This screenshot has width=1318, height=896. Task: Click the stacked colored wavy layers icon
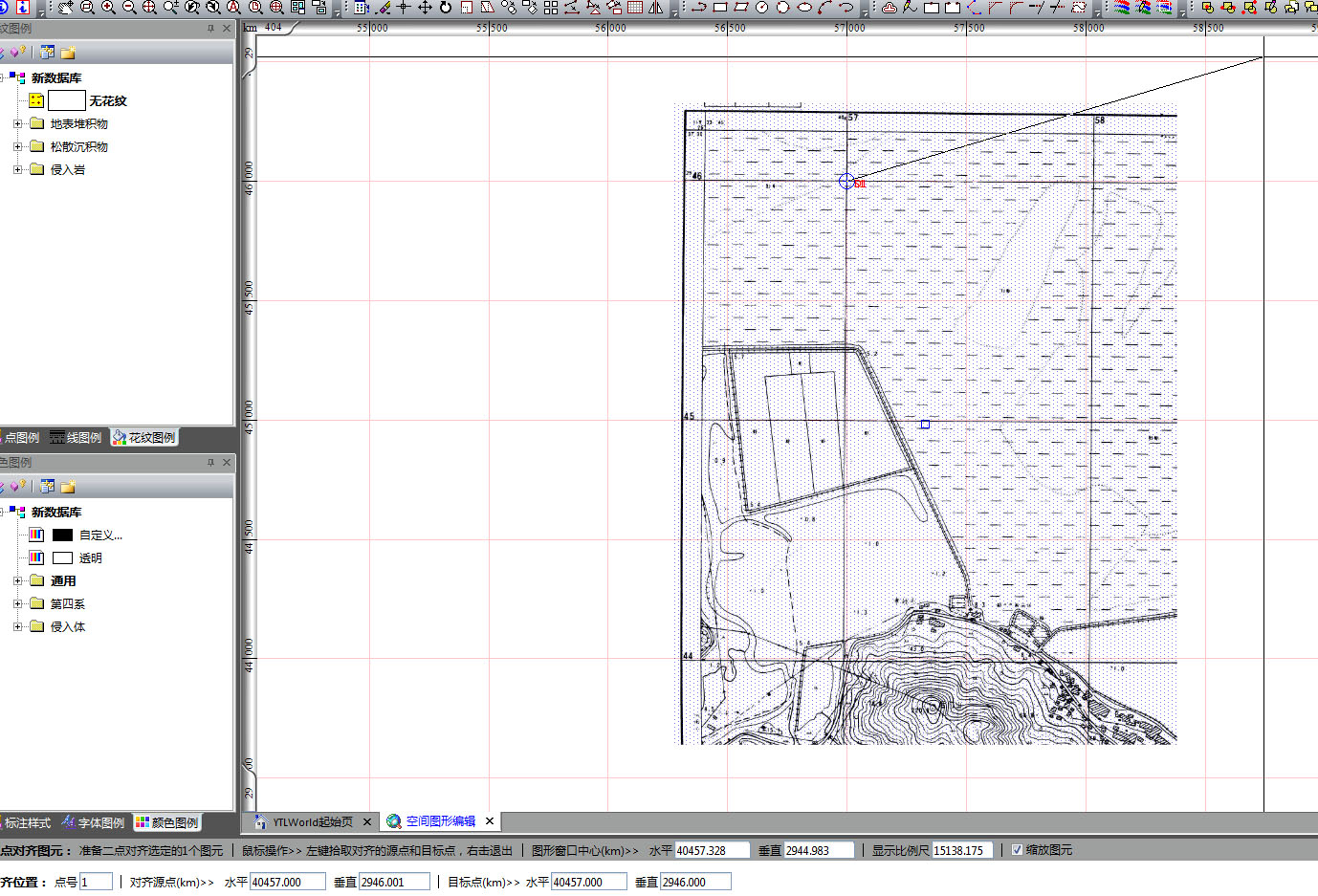point(1122,7)
